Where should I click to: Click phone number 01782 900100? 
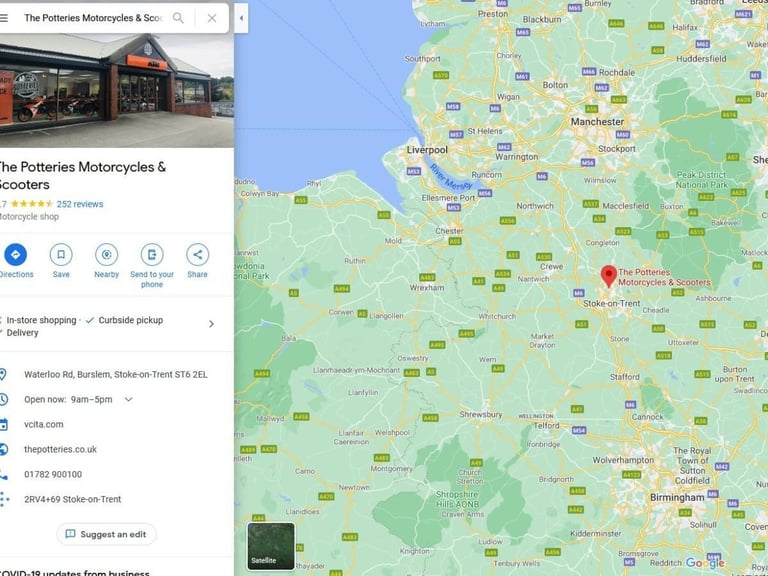pos(53,474)
